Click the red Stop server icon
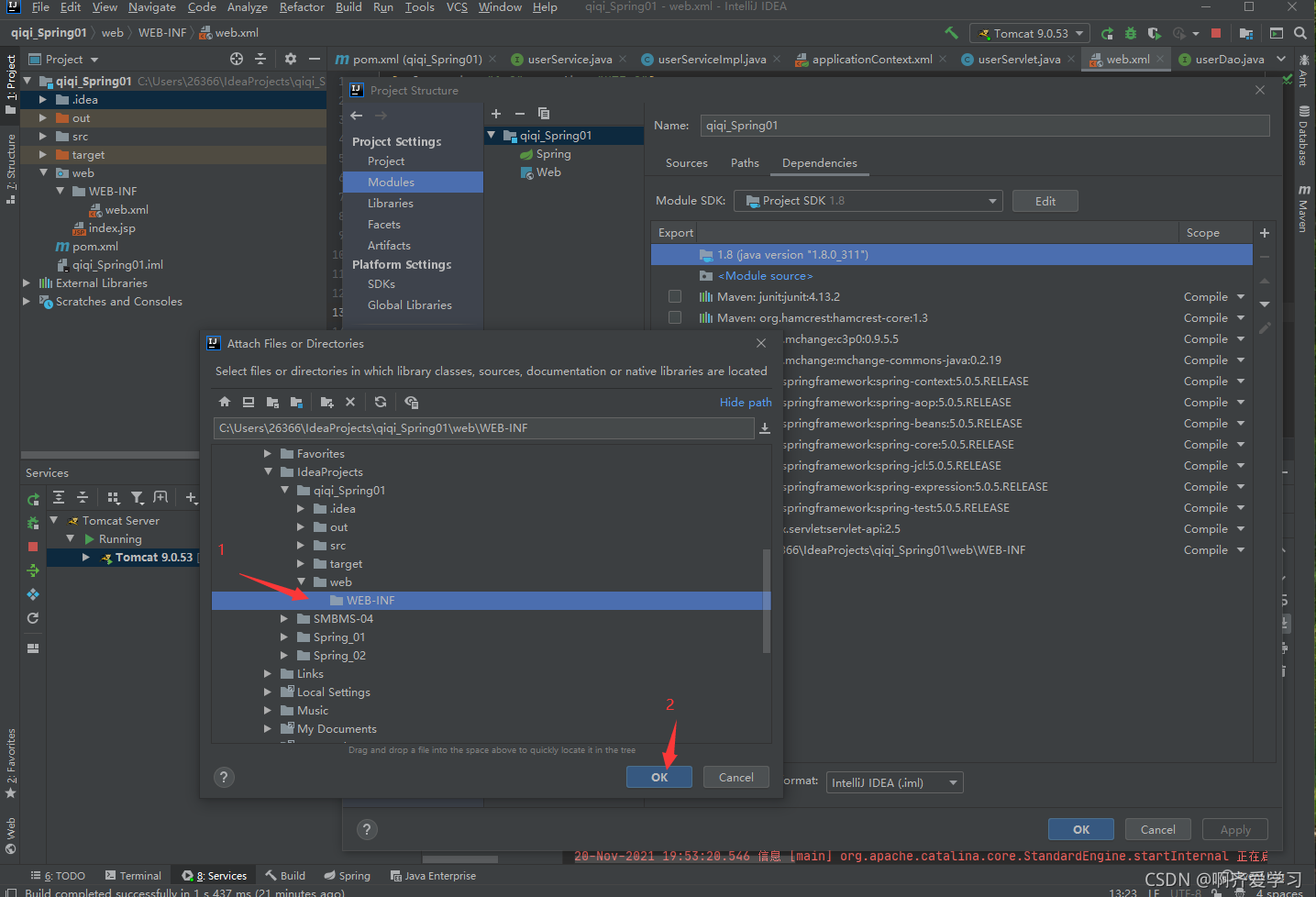Viewport: 1316px width, 897px height. pos(1216,32)
